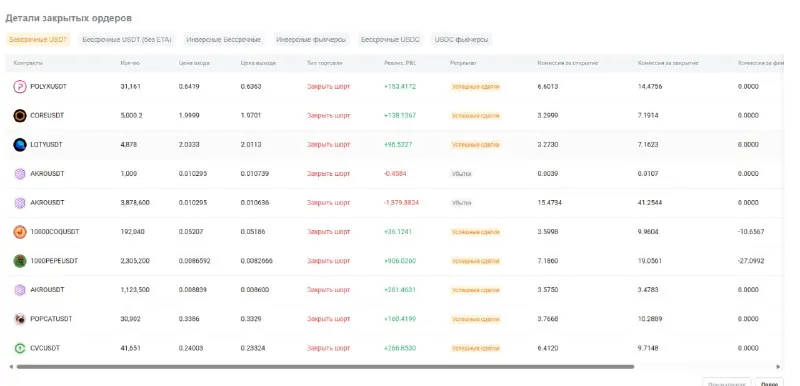The width and height of the screenshot is (800, 386).
Task: Click the Комиссия за закрытие column header
Action: click(x=668, y=63)
